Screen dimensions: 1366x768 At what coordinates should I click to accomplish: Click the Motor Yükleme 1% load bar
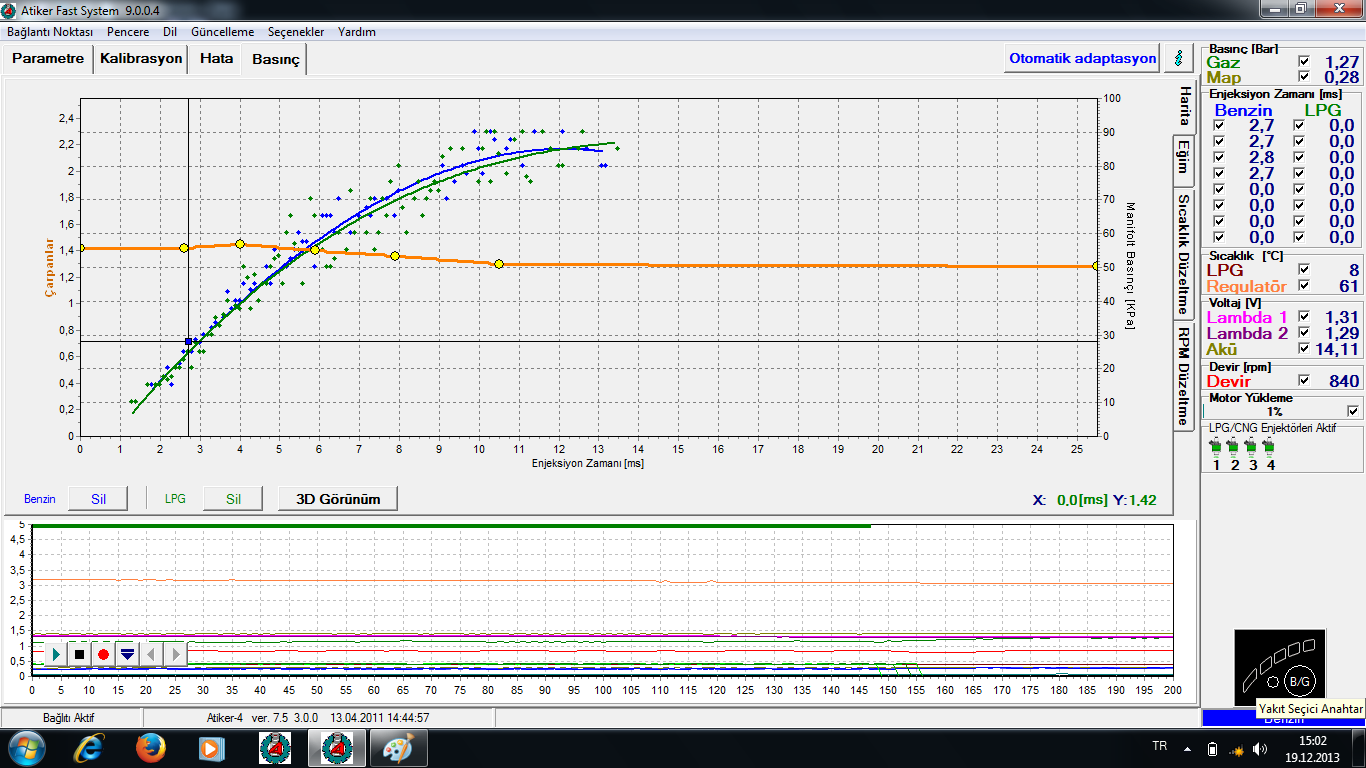[x=1275, y=411]
